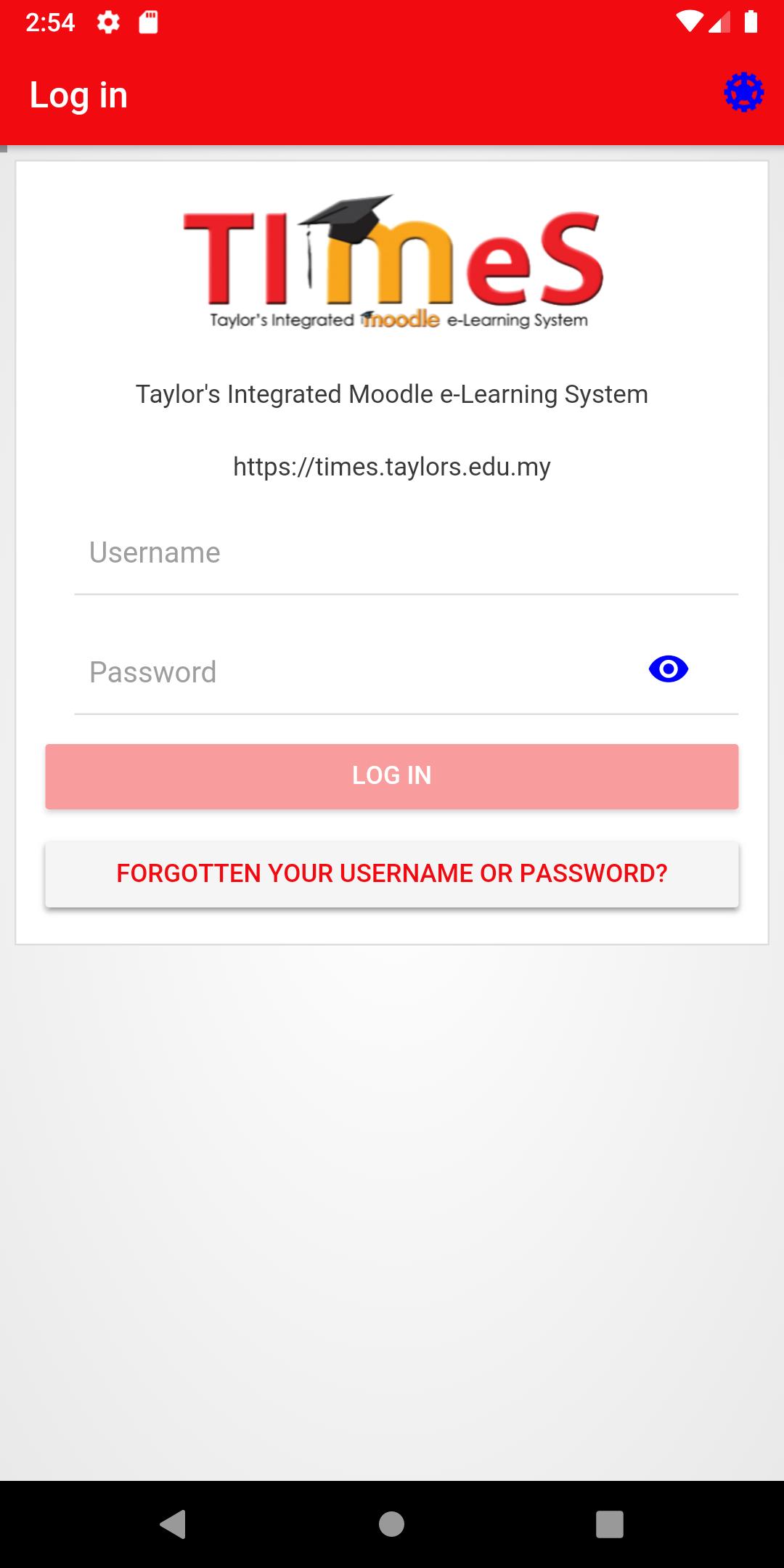Tap the SD card status bar icon
Screen dimensions: 784x1568
(149, 23)
